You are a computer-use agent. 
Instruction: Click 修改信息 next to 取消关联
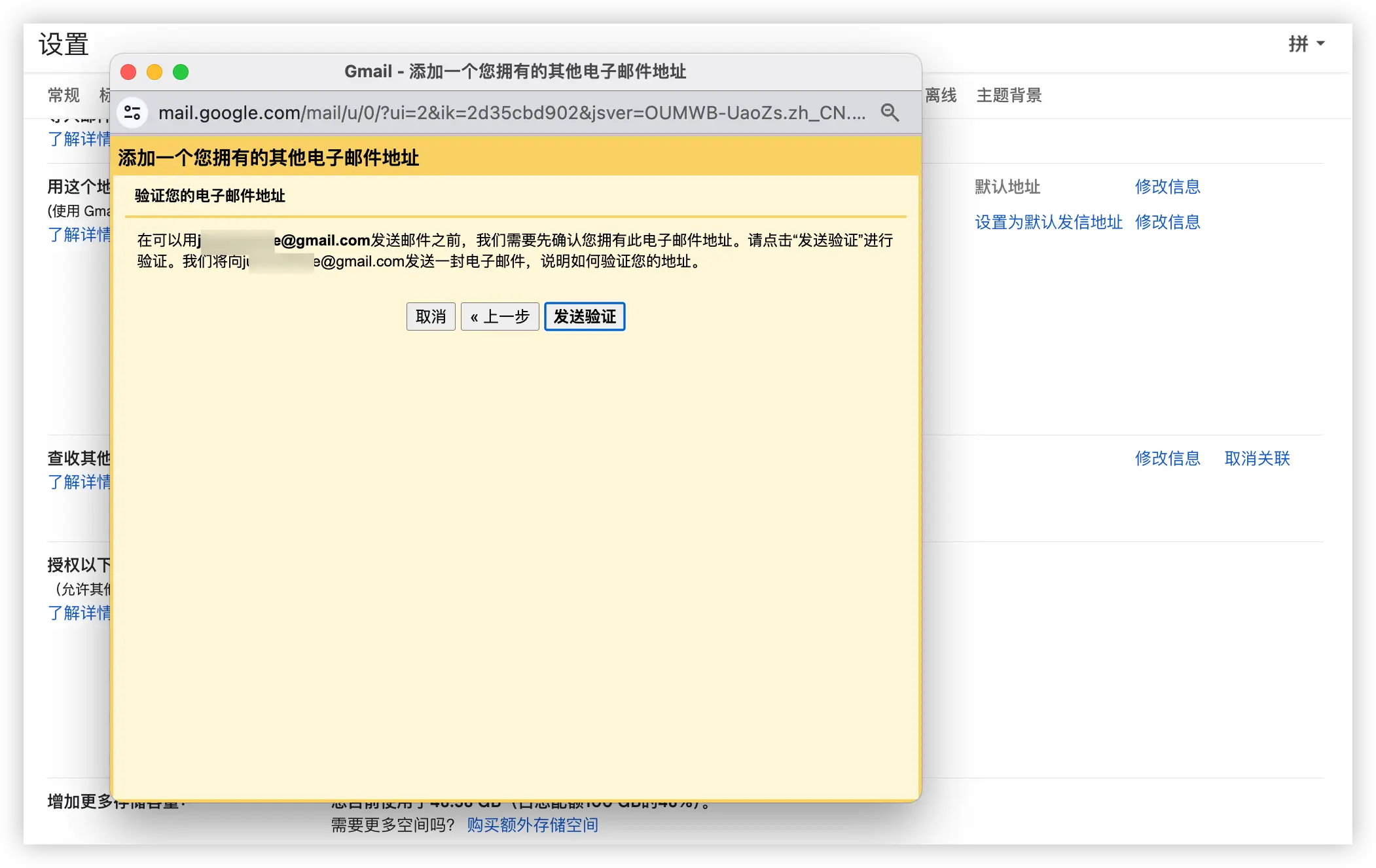tap(1168, 459)
